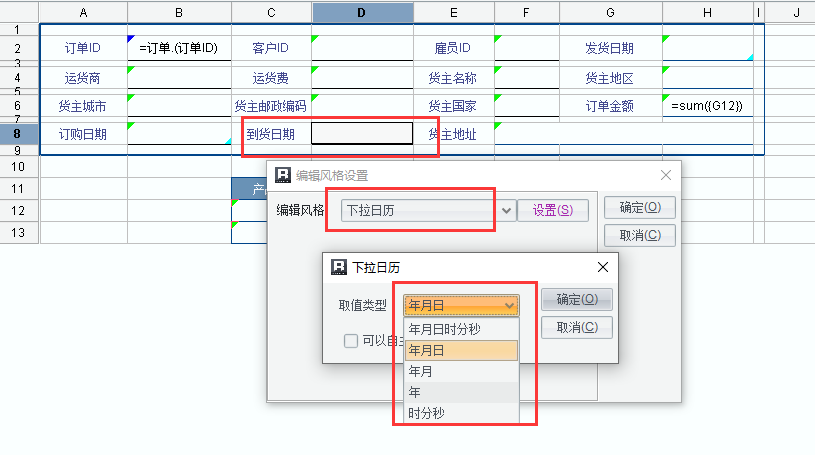Choose the highlighted 年月日 list option
The height and width of the screenshot is (455, 815).
coord(461,350)
